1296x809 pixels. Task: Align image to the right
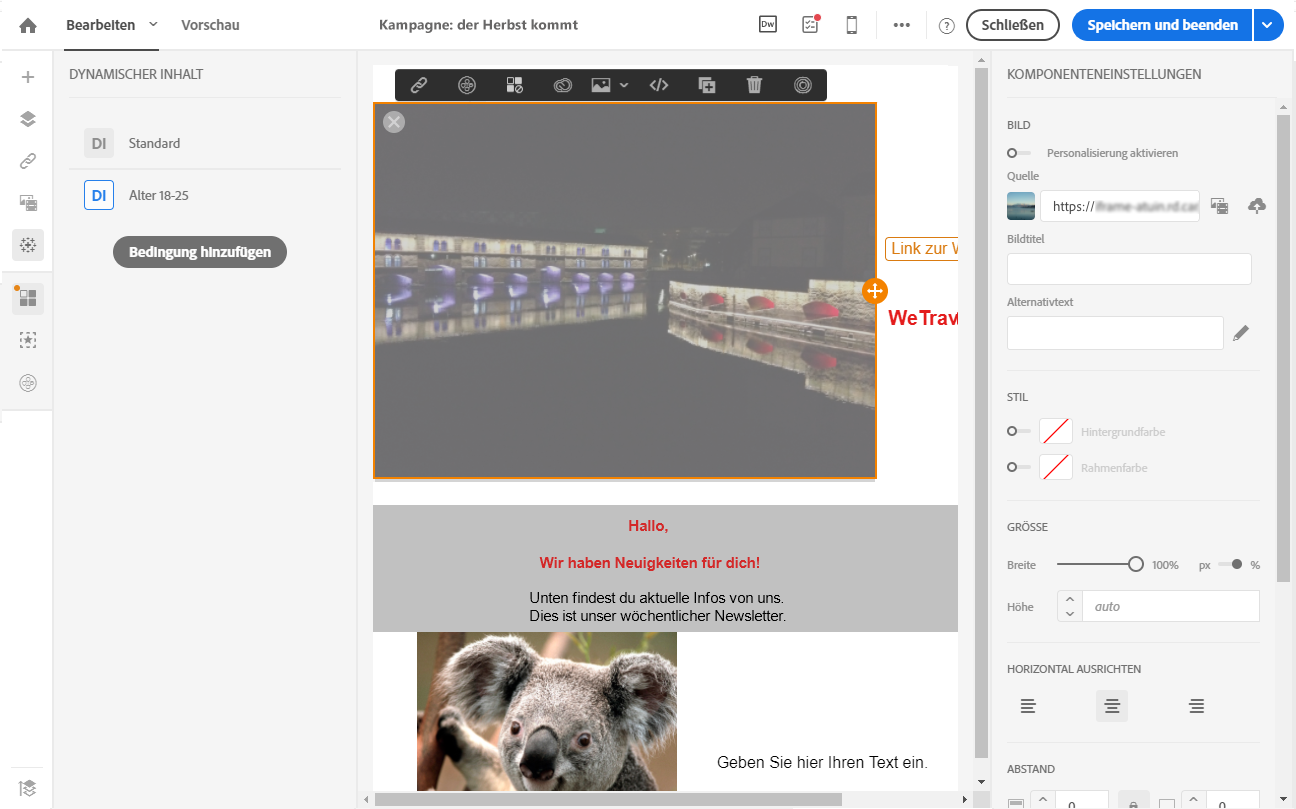(x=1196, y=706)
